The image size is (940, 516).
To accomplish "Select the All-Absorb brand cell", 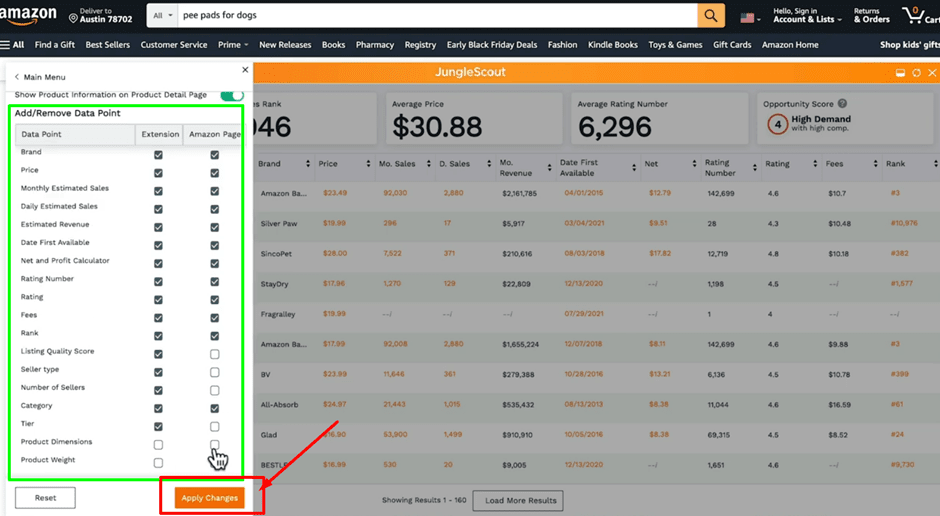I will [278, 405].
